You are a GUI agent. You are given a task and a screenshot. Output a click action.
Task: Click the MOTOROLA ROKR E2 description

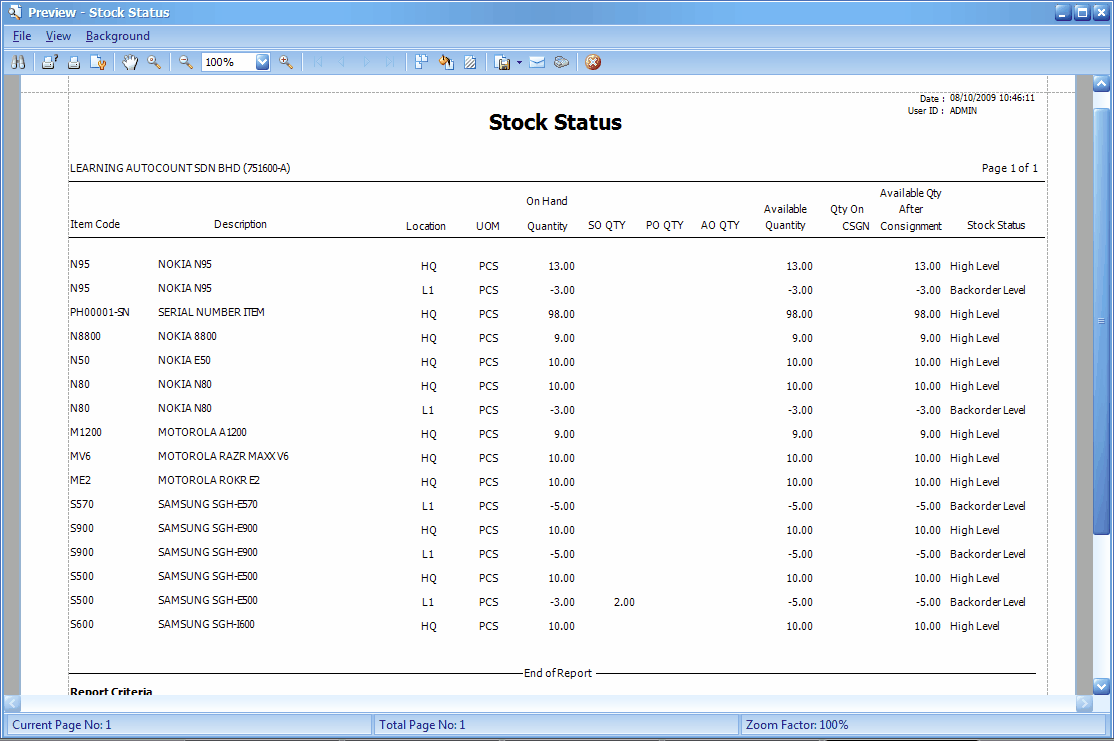[x=209, y=481]
